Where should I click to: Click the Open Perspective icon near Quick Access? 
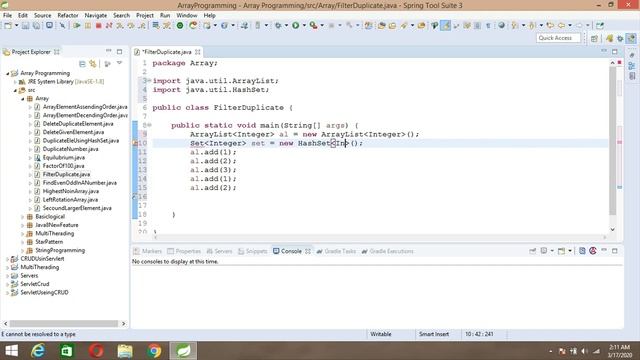pos(594,38)
